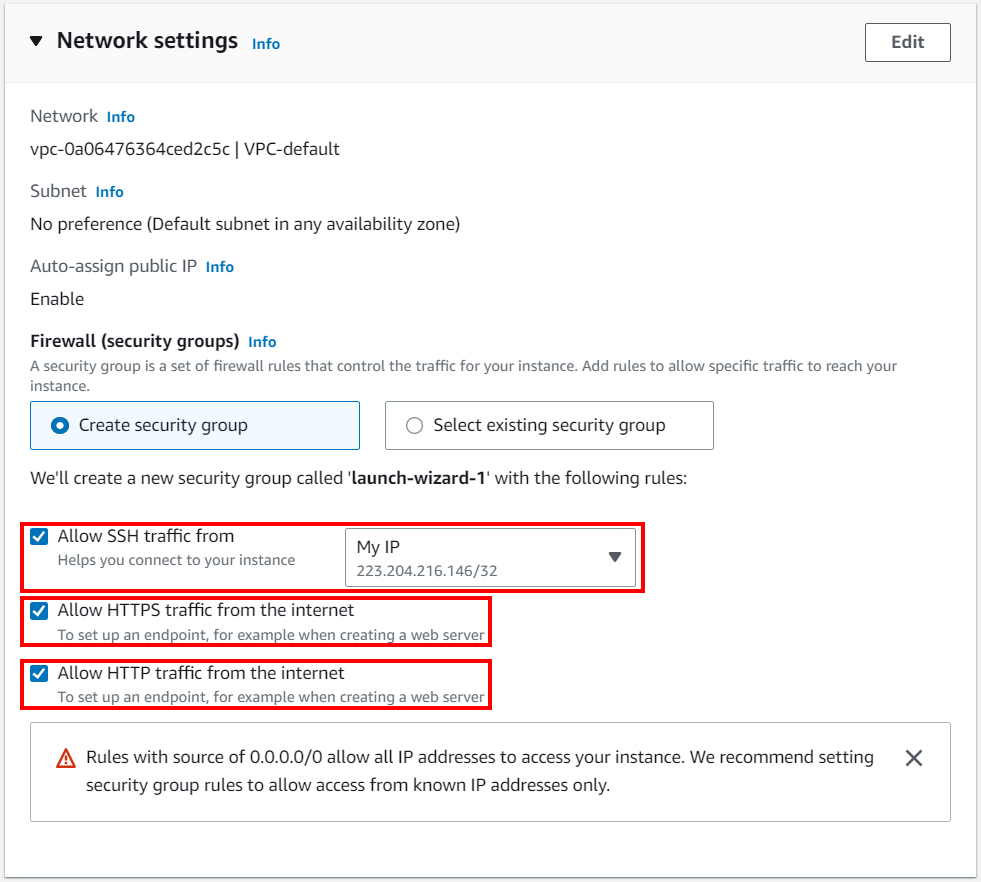Uncheck Allow HTTPS traffic from the internet
This screenshot has width=981, height=882.
click(x=39, y=611)
